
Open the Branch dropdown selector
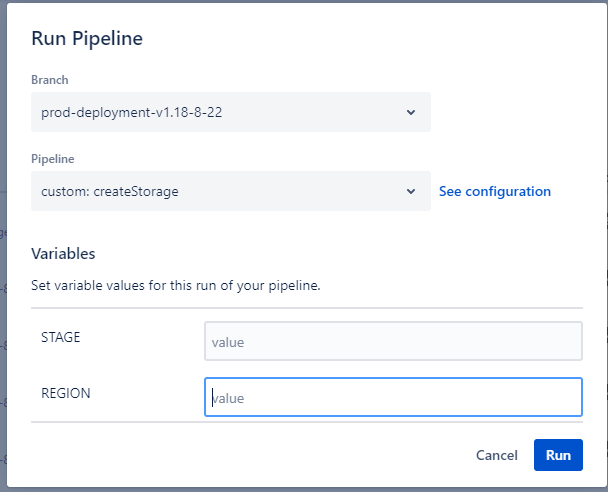230,112
